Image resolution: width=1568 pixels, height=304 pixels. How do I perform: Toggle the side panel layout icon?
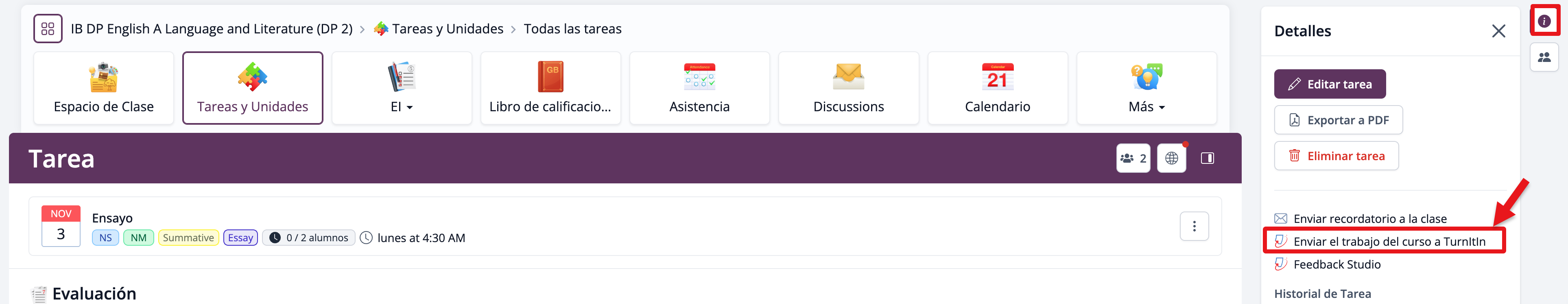coord(1207,159)
